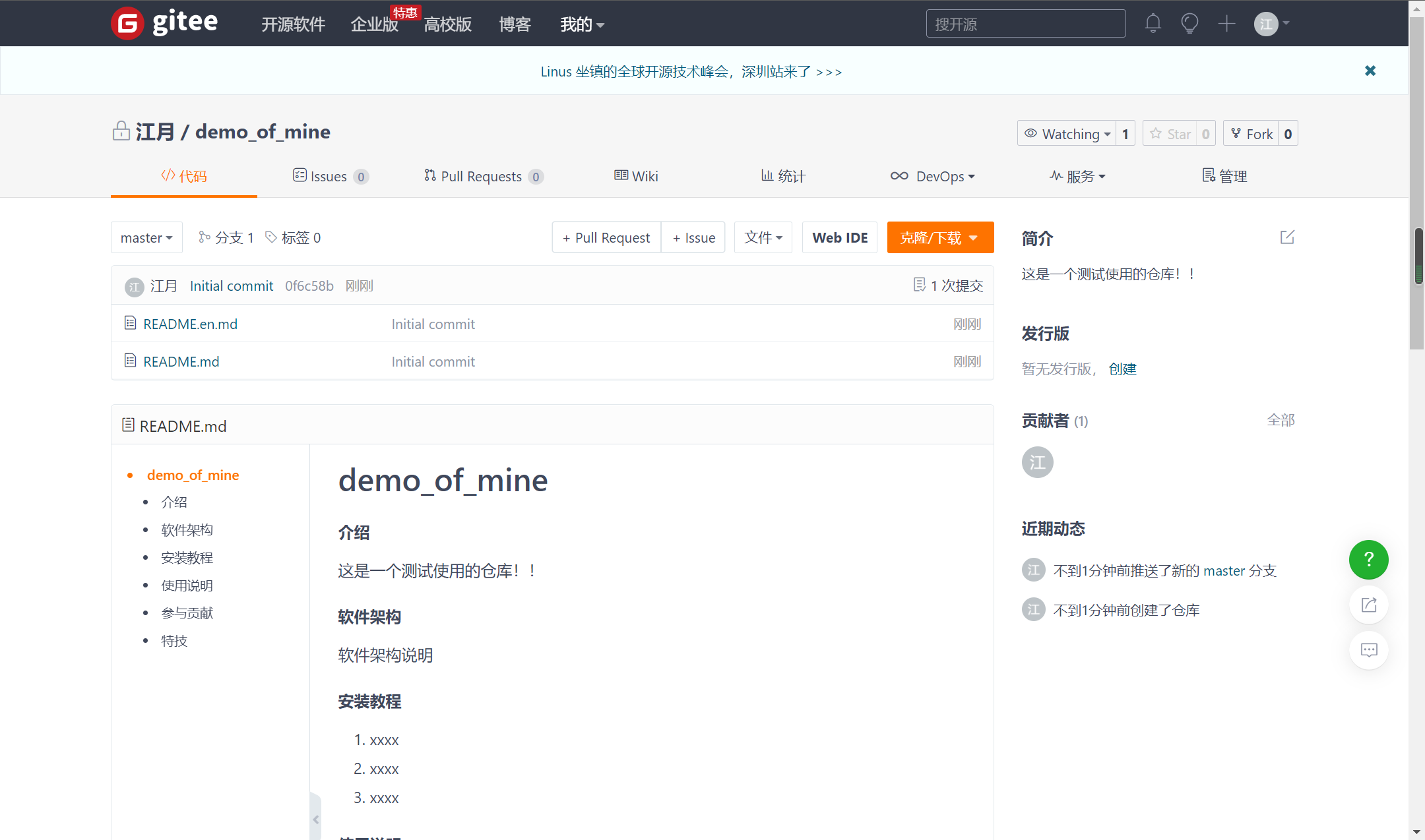Click the 搜开源 search field

(1025, 23)
